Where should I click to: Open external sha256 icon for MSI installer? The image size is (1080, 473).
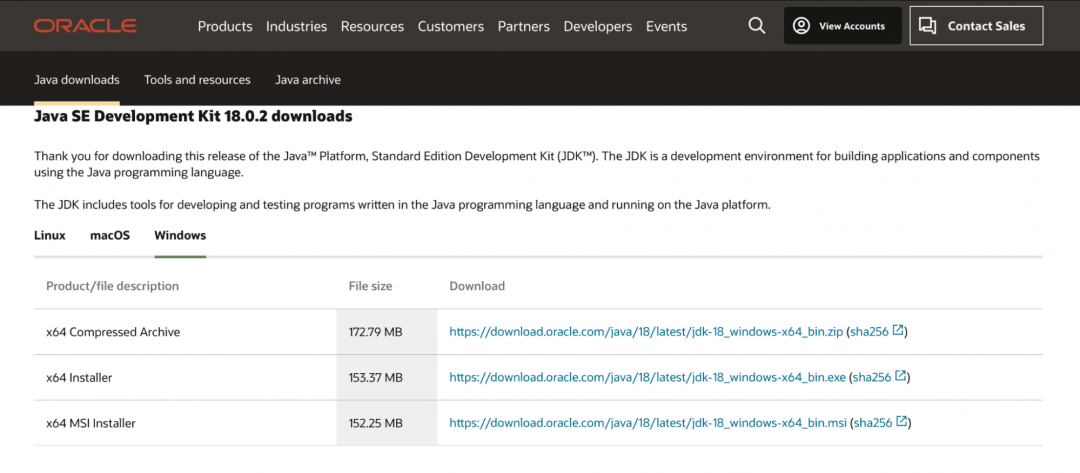coord(902,423)
